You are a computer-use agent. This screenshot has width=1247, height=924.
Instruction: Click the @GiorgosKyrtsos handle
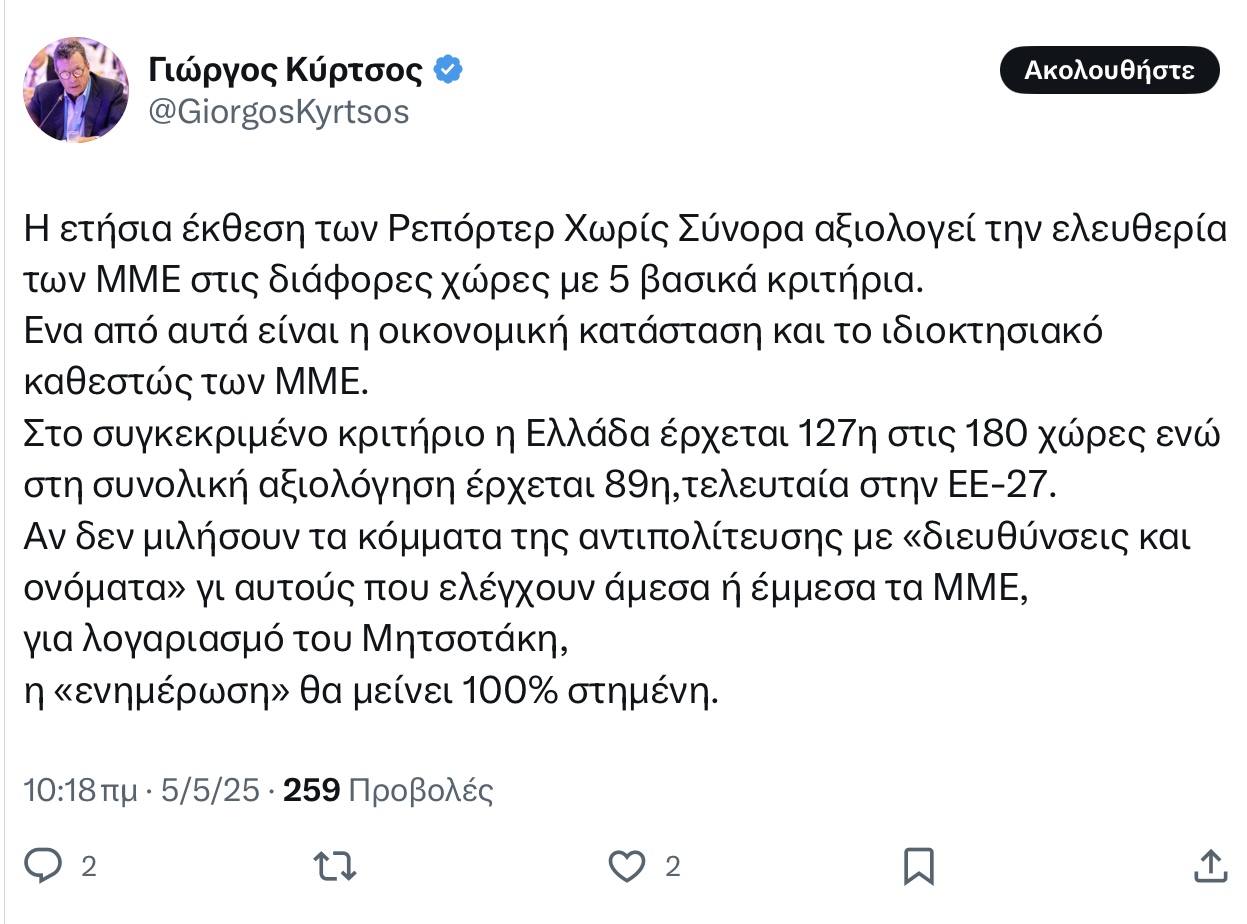click(278, 112)
